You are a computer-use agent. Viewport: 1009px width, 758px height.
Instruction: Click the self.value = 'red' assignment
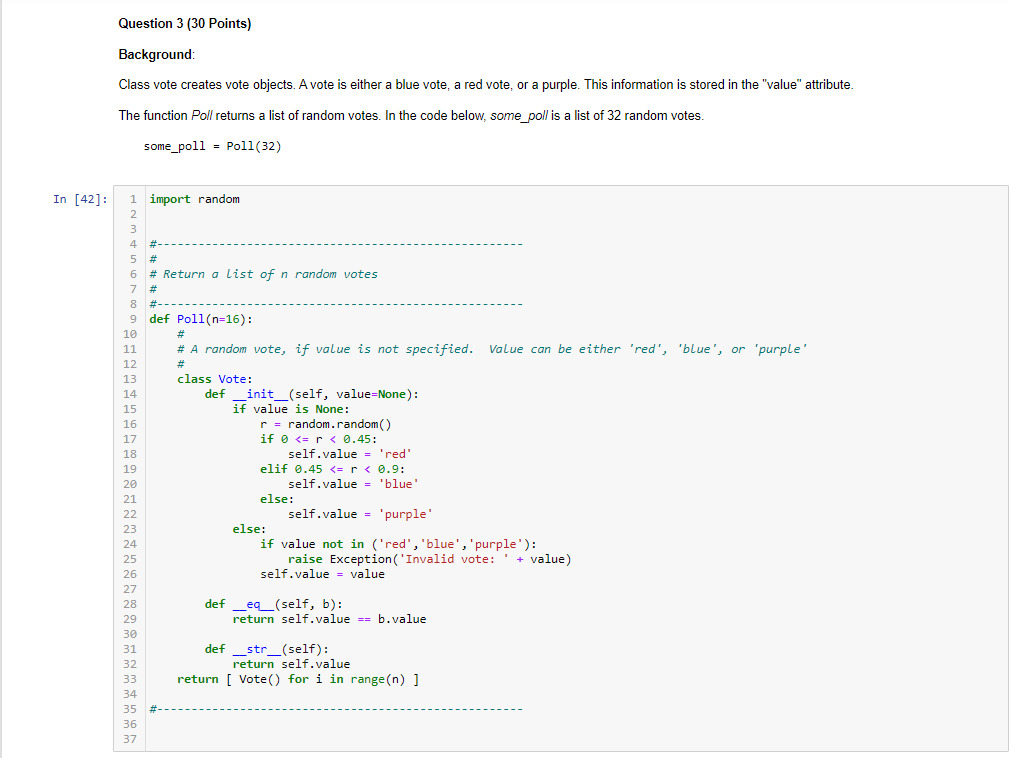tap(350, 454)
